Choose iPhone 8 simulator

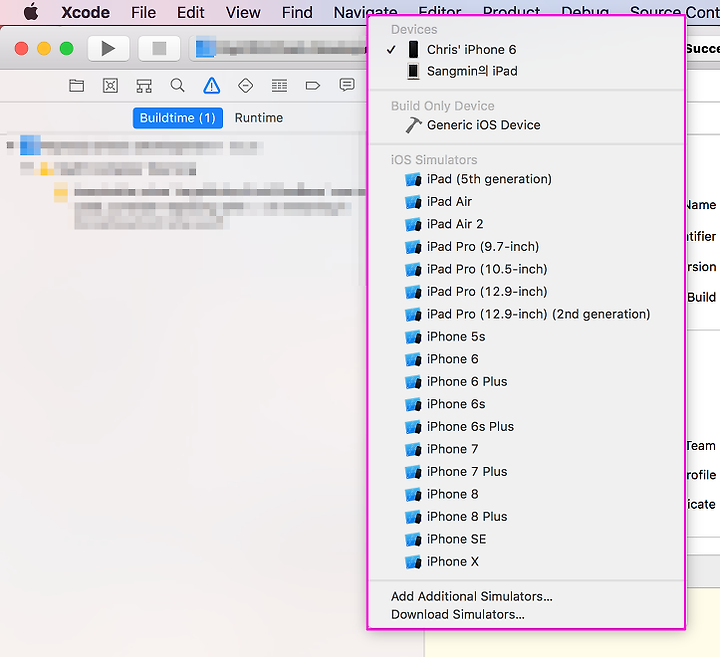point(526,494)
